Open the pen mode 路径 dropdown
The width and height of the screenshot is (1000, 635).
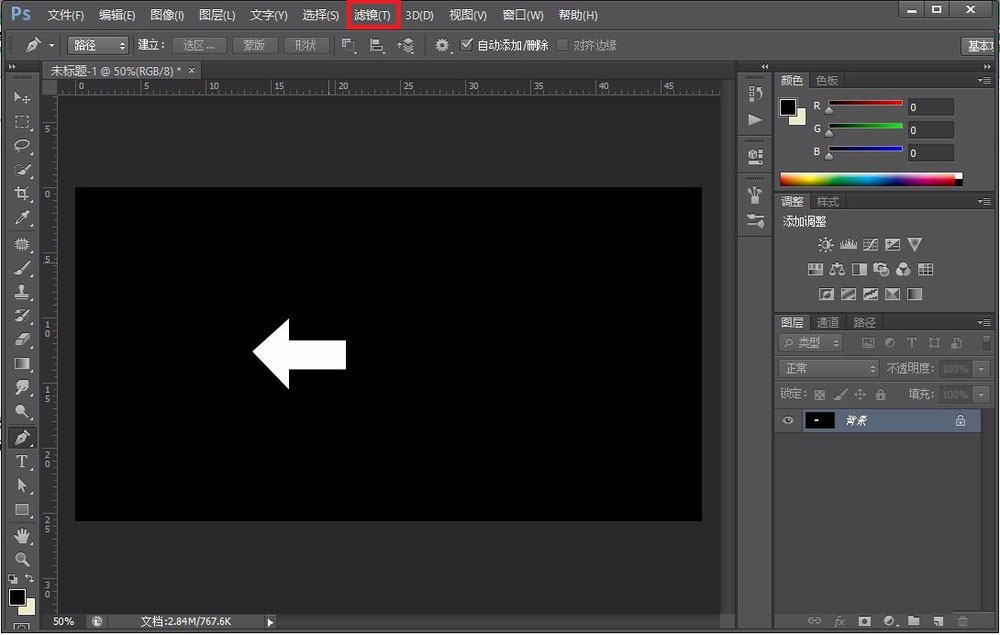pos(98,45)
